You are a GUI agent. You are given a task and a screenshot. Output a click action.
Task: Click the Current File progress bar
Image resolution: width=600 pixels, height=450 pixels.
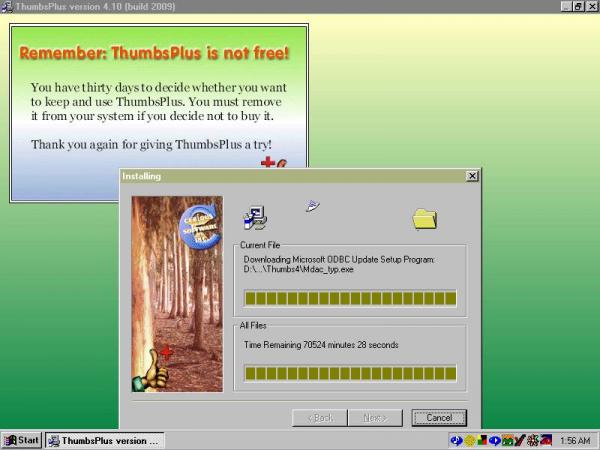(350, 298)
